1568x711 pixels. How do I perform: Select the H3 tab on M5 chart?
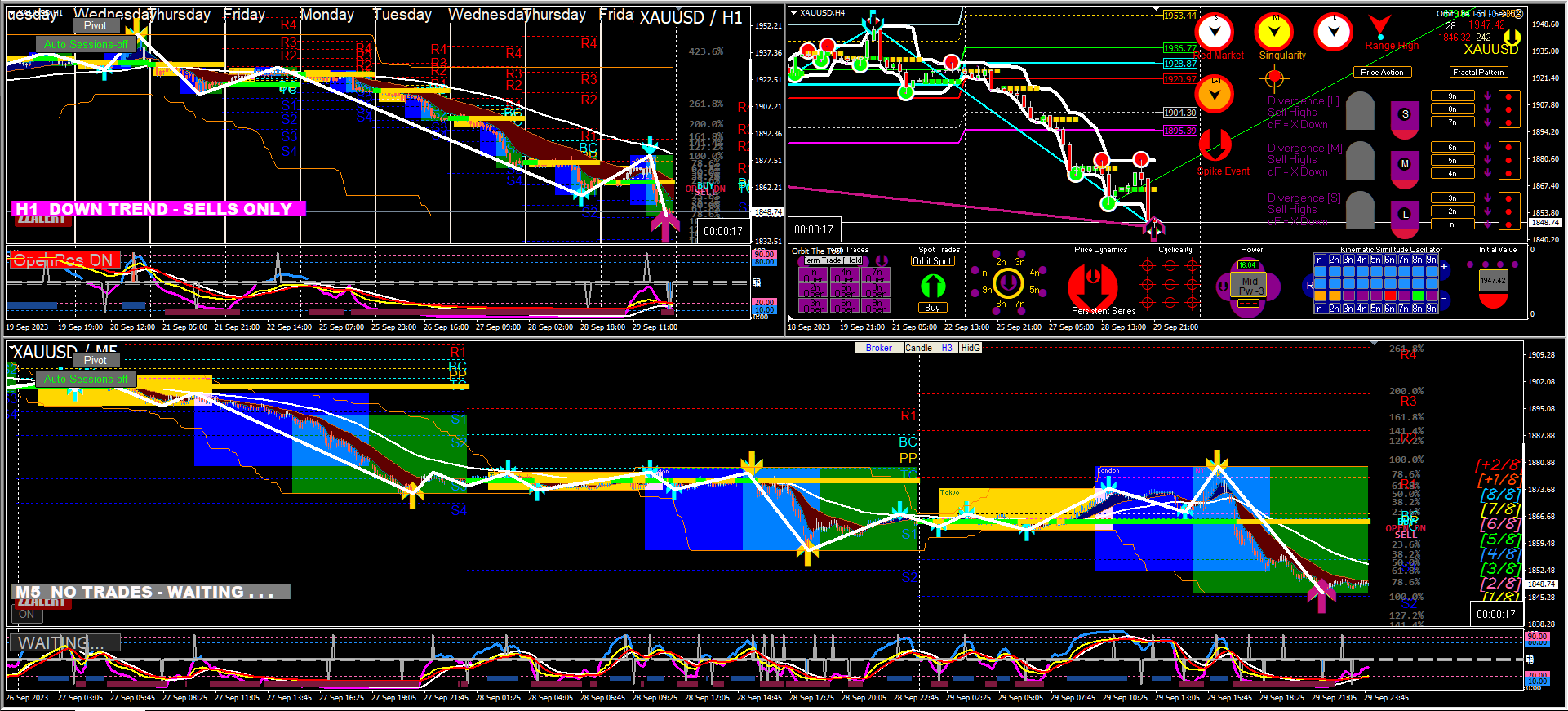947,348
